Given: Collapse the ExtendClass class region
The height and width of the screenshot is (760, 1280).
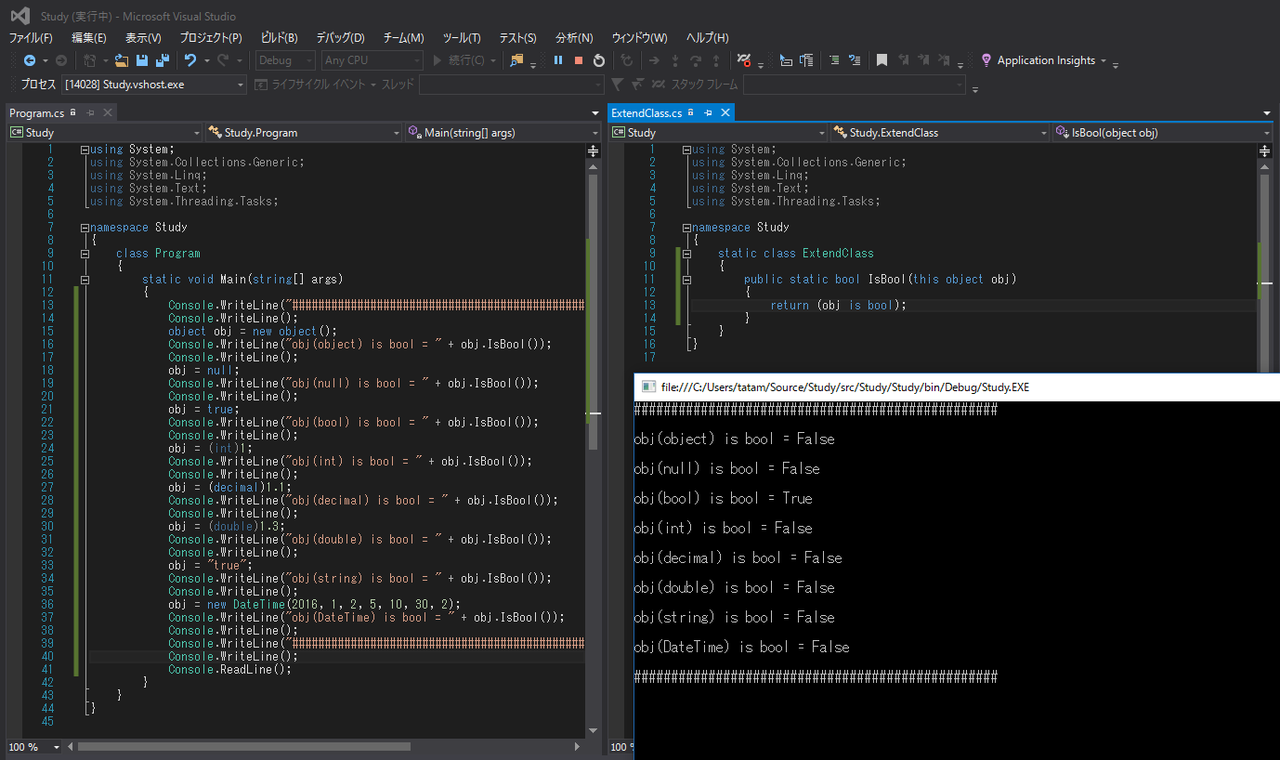Looking at the screenshot, I should click(687, 254).
